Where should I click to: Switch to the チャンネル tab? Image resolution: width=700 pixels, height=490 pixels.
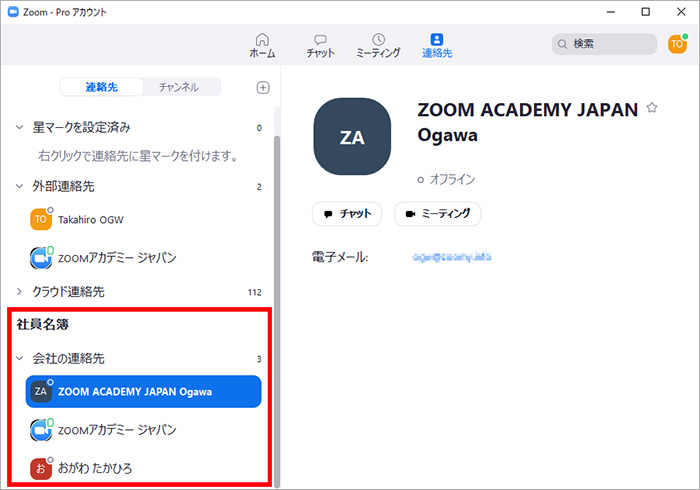[179, 88]
